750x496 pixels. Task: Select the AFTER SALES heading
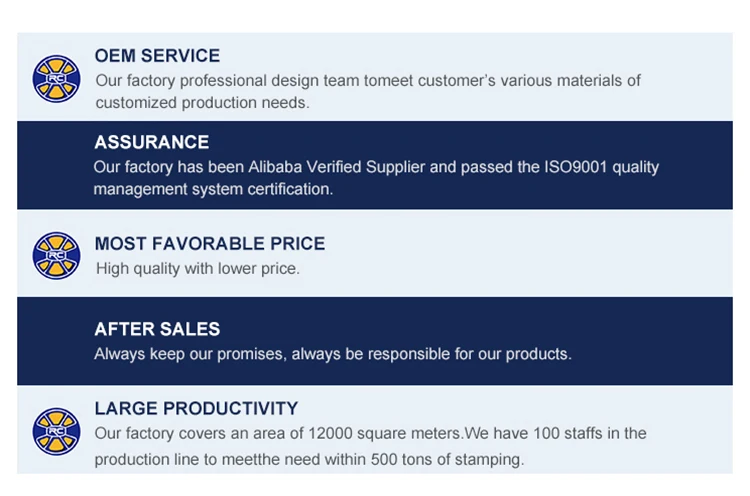click(157, 329)
